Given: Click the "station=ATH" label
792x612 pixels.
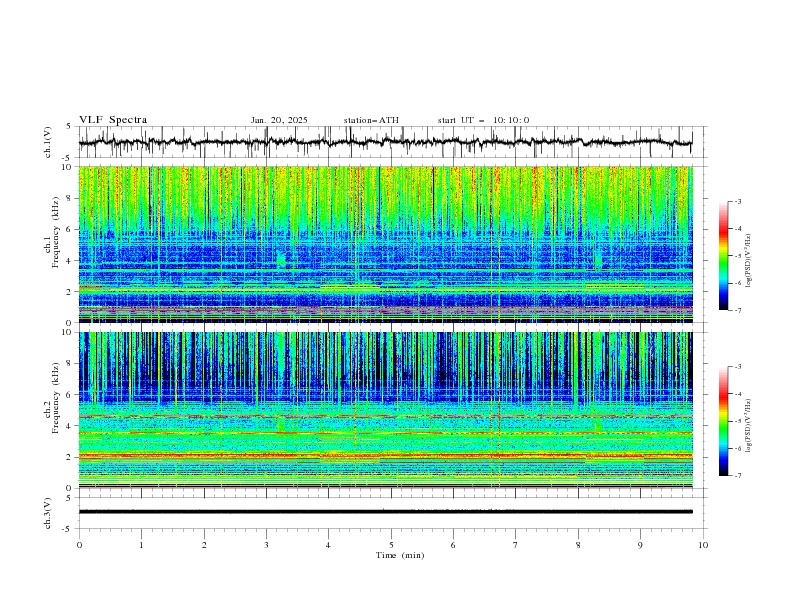Looking at the screenshot, I should [371, 120].
